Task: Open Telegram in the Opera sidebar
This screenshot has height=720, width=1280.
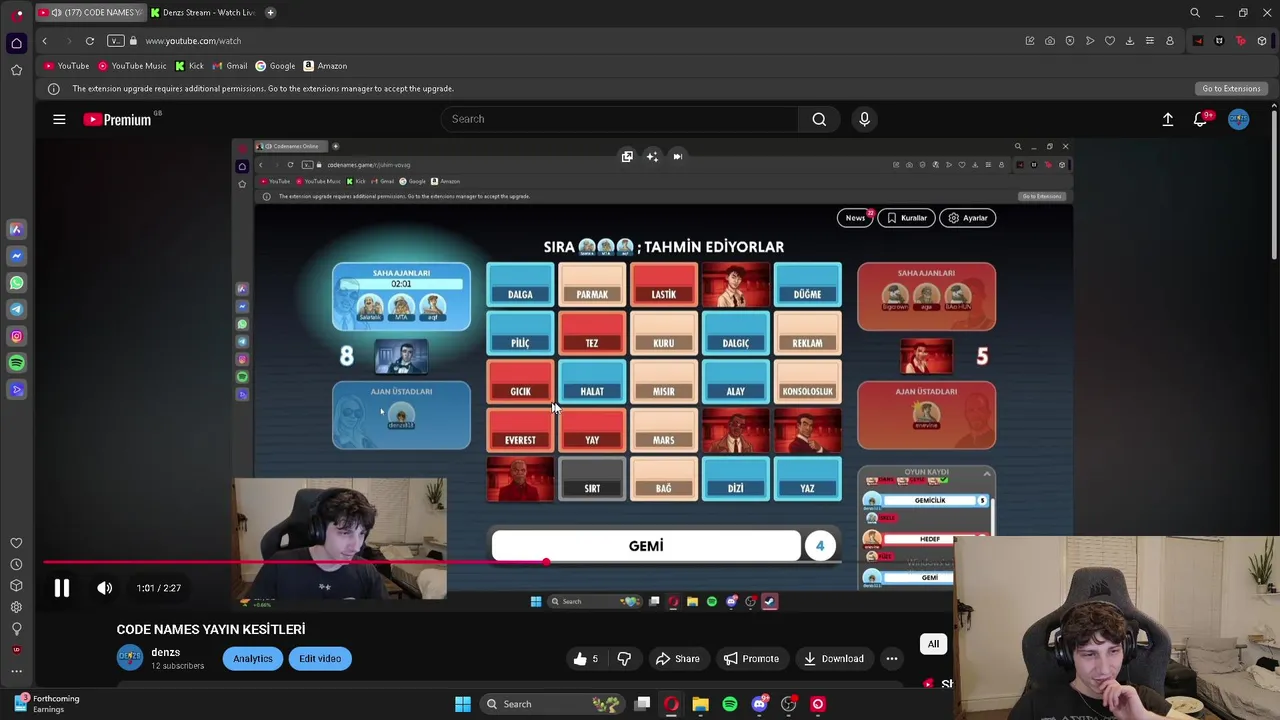Action: pos(16,310)
